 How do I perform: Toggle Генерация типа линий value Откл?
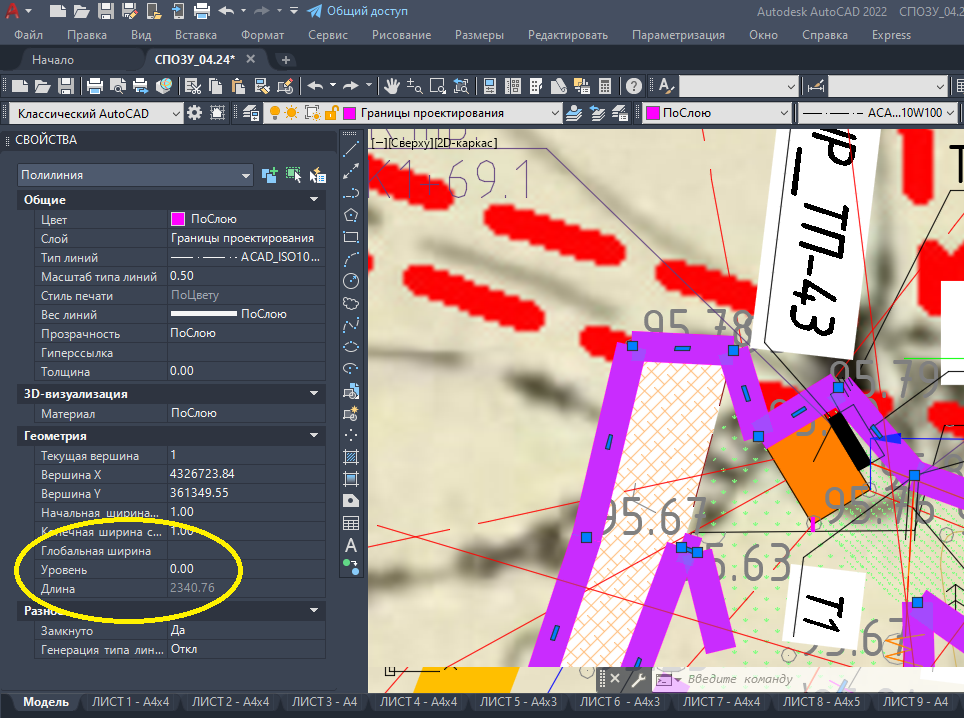click(x=246, y=649)
